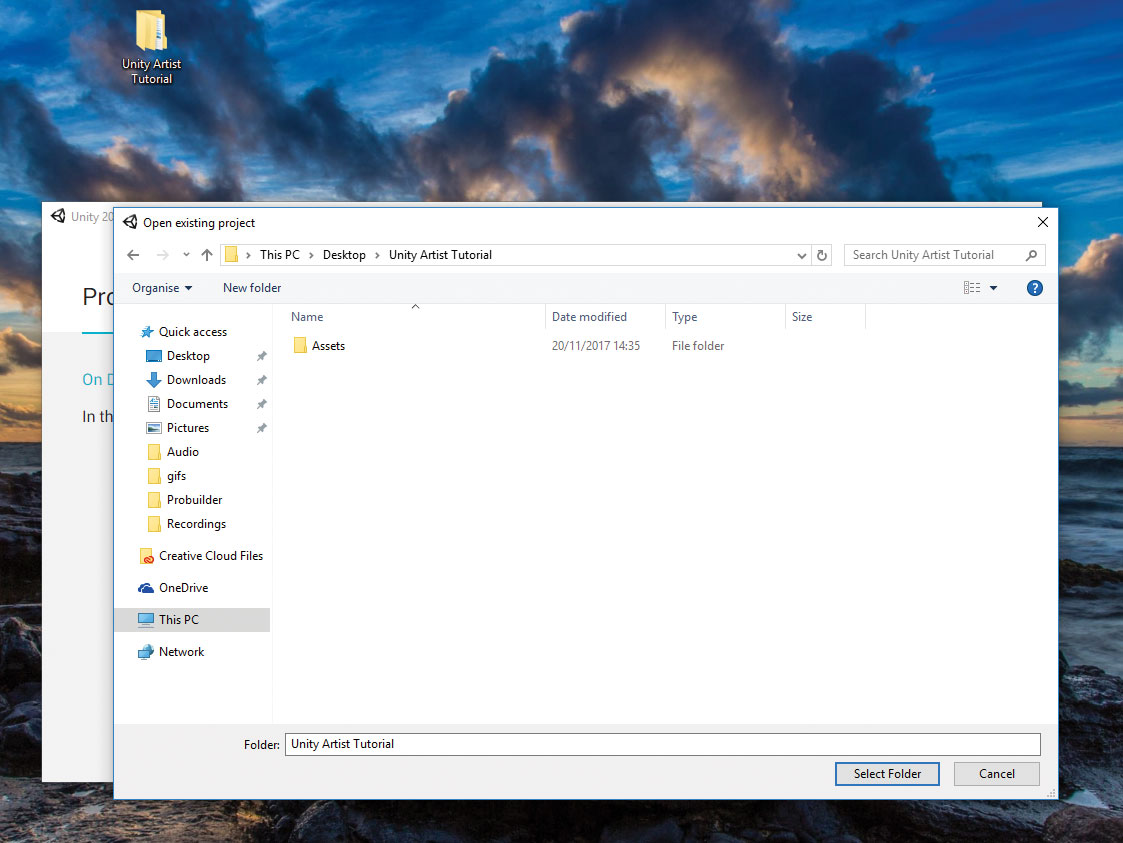Open the view options dropdown arrow
The width and height of the screenshot is (1123, 843).
(x=993, y=288)
